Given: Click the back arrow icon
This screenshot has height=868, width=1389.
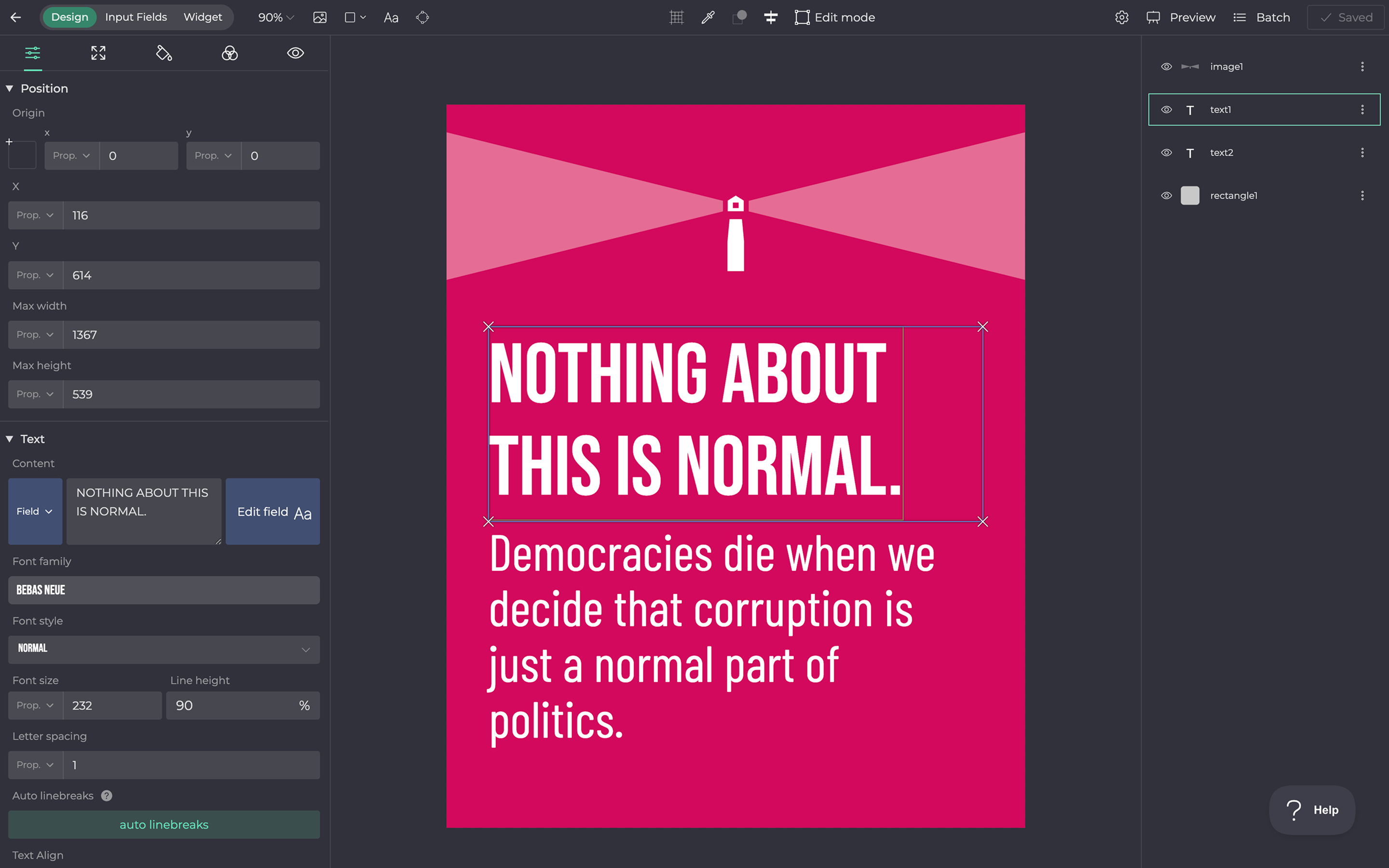Looking at the screenshot, I should coord(15,17).
